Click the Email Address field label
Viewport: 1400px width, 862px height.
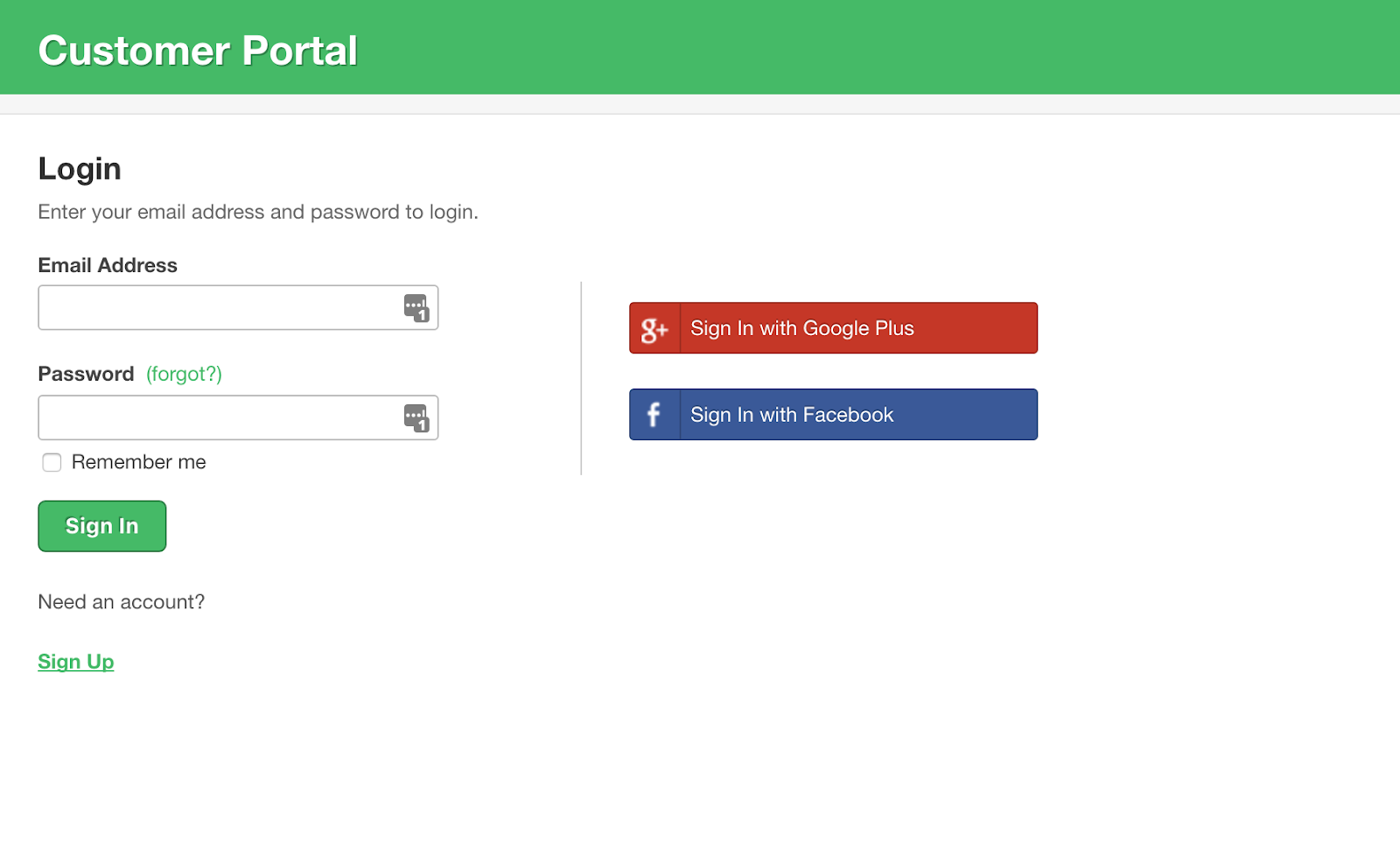tap(108, 265)
